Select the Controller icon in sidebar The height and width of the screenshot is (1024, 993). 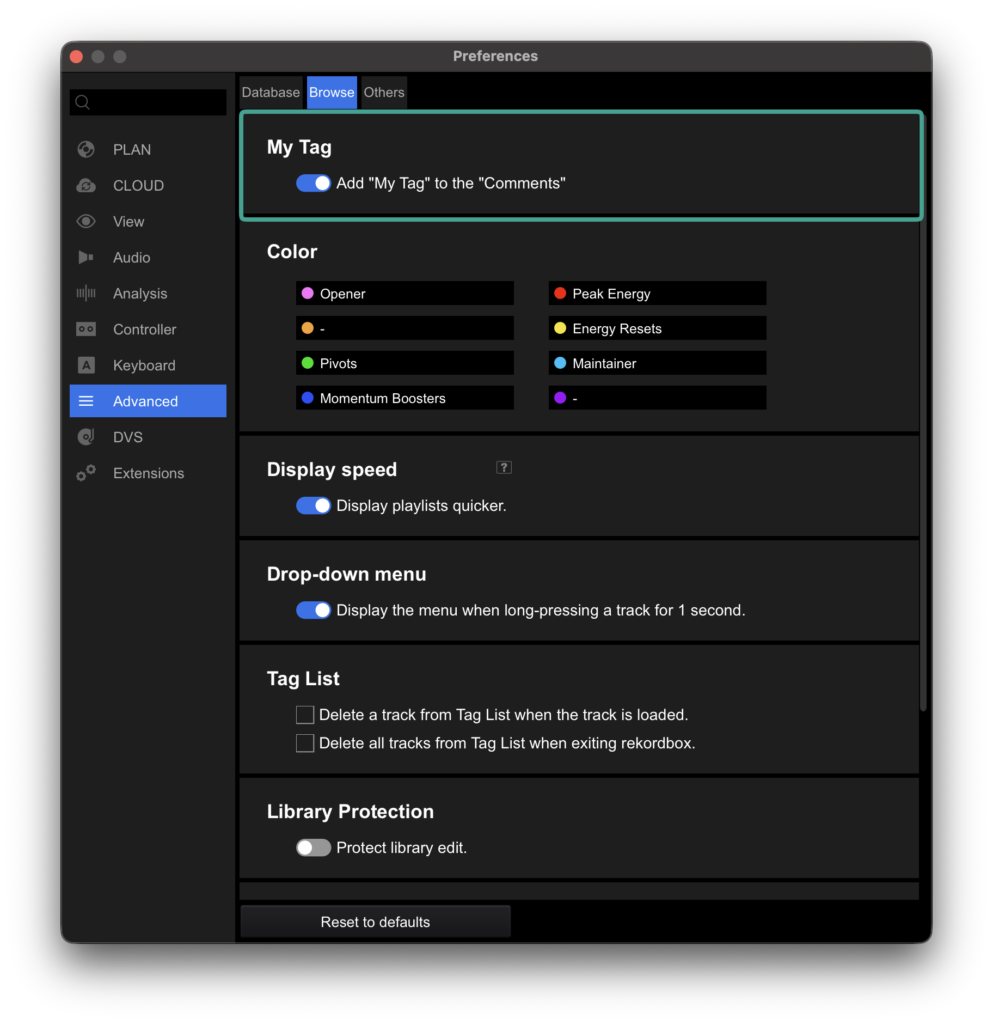click(86, 330)
